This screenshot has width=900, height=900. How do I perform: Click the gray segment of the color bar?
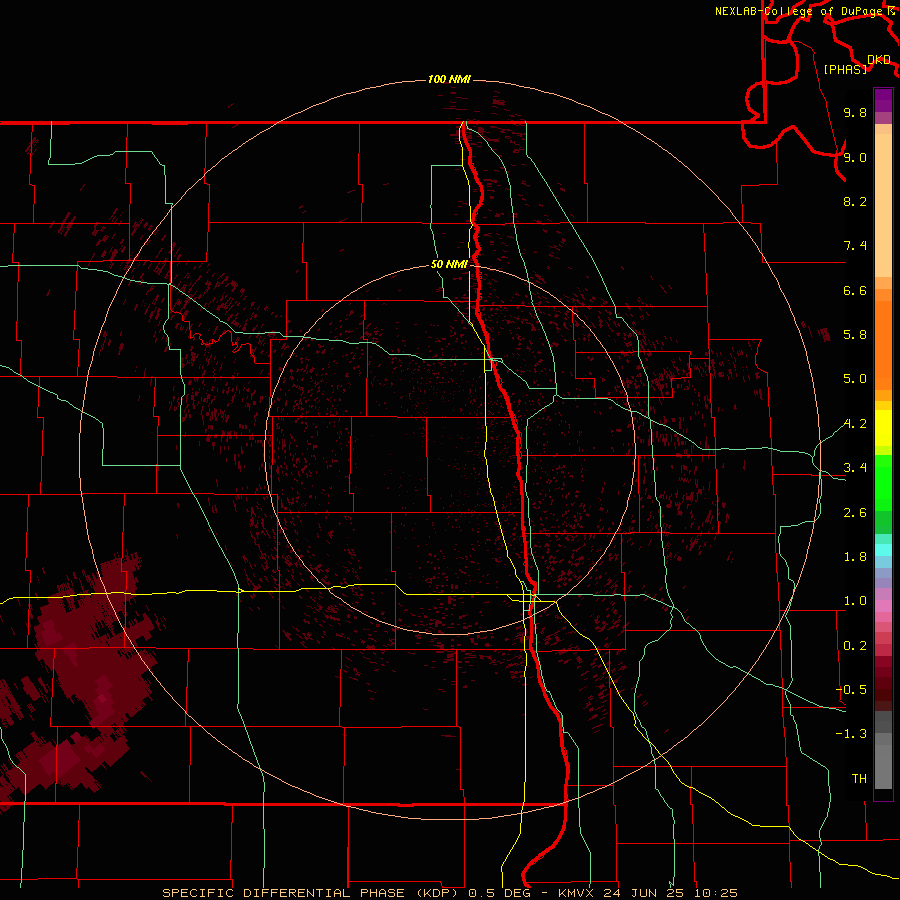(883, 751)
